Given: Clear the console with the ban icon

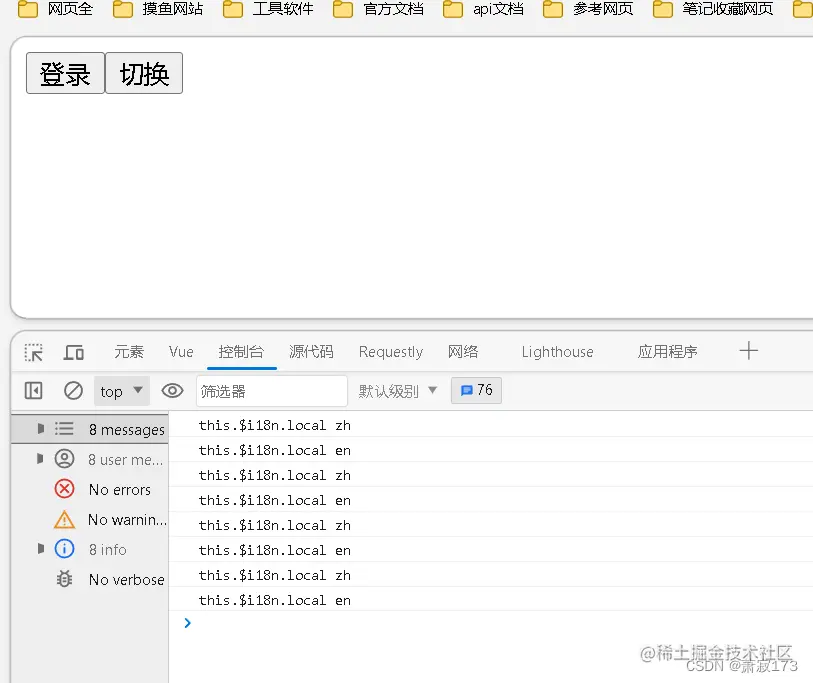Looking at the screenshot, I should click(x=73, y=391).
